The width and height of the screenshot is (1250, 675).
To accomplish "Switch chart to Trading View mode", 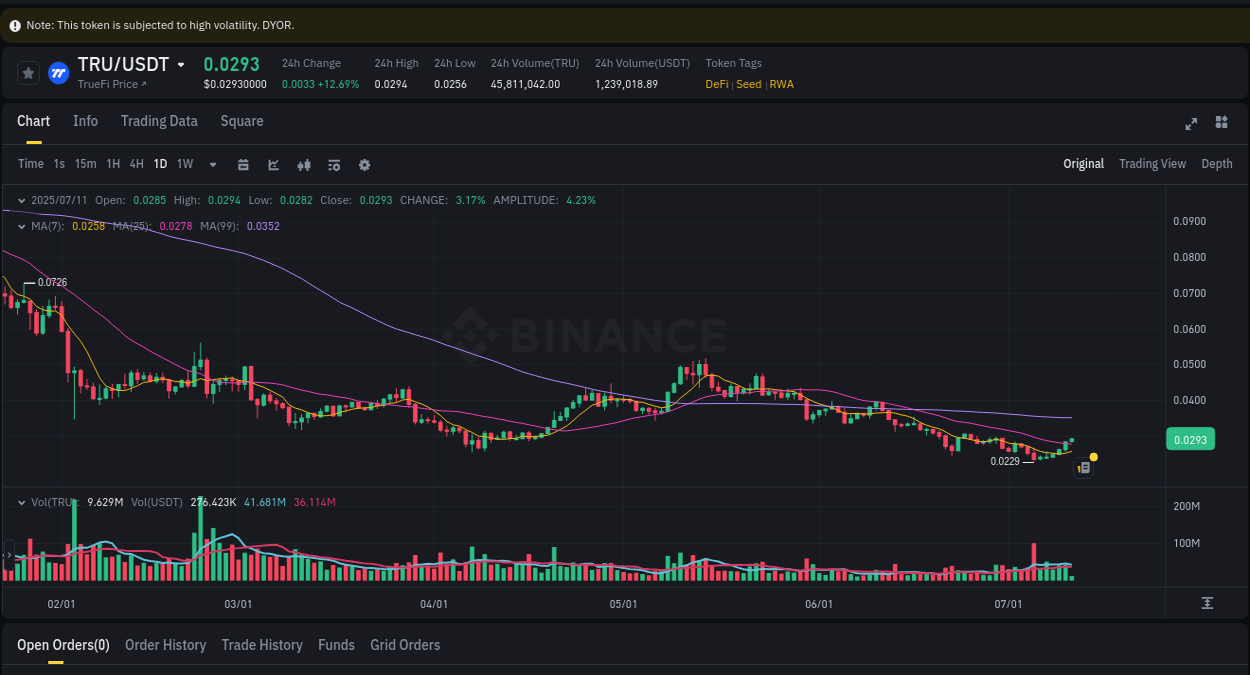I will (x=1152, y=163).
